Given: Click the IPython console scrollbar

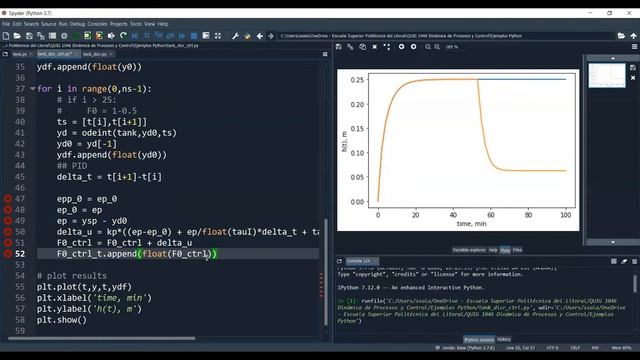Looking at the screenshot, I should tap(635, 284).
